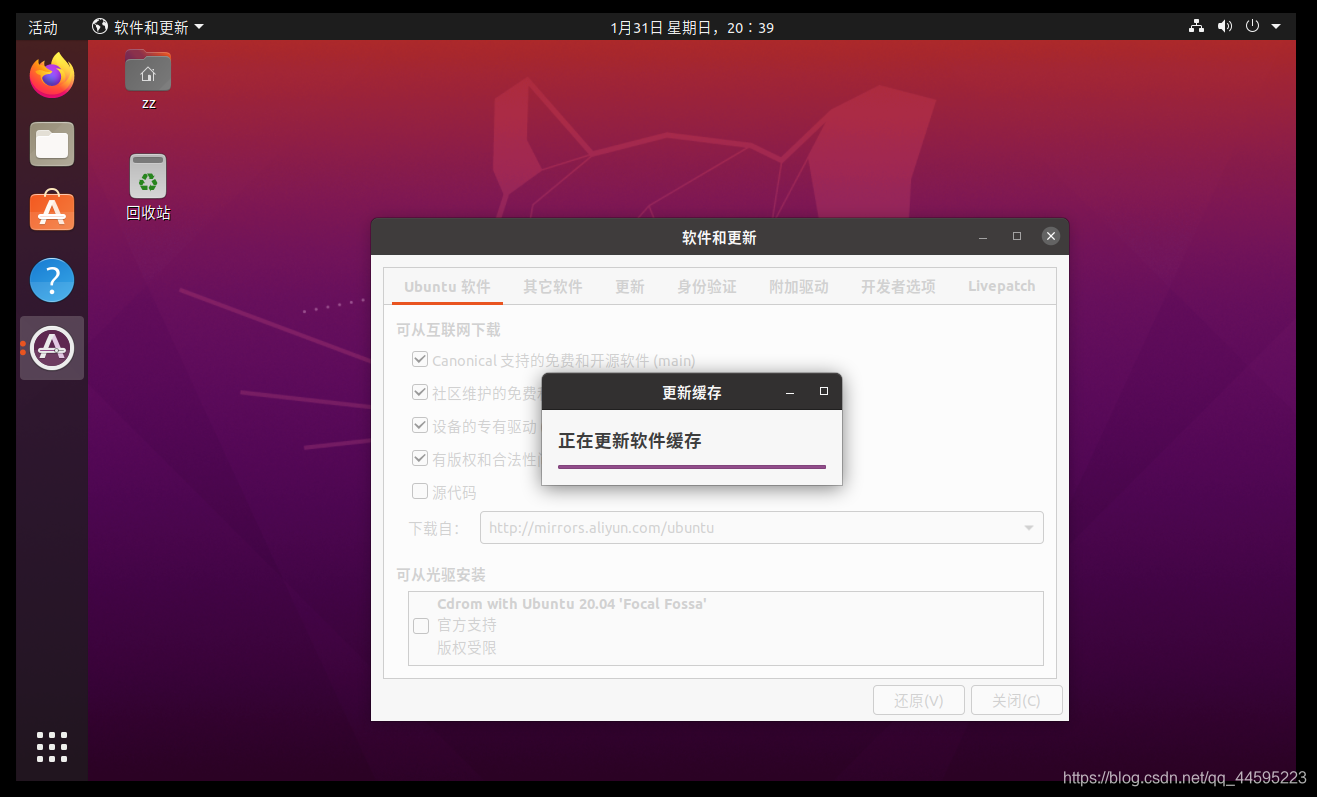Expand the system menu arrow in top bar
This screenshot has width=1317, height=797.
click(1276, 27)
